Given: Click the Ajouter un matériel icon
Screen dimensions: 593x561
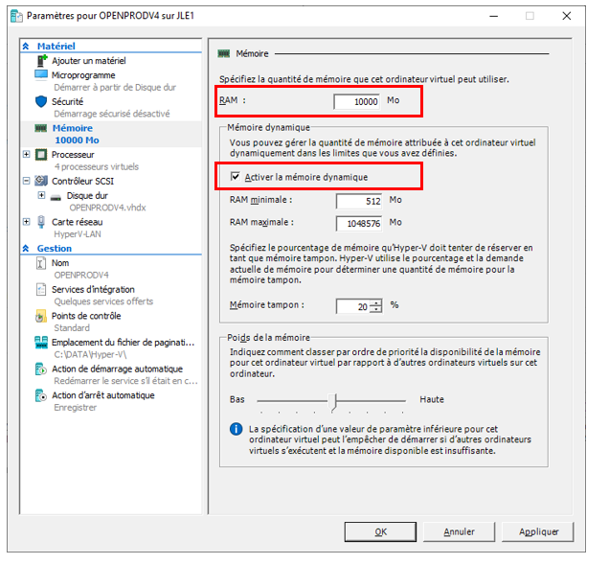Looking at the screenshot, I should coord(42,61).
